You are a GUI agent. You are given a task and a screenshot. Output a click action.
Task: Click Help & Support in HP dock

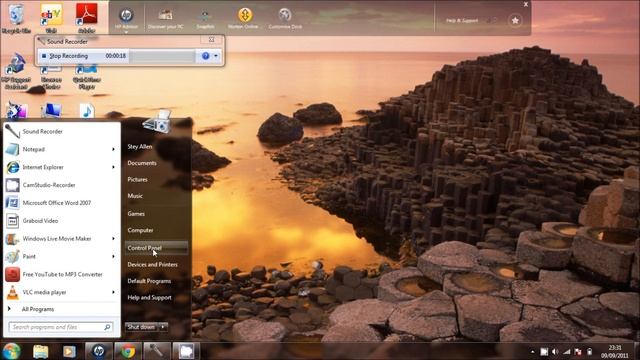point(462,20)
